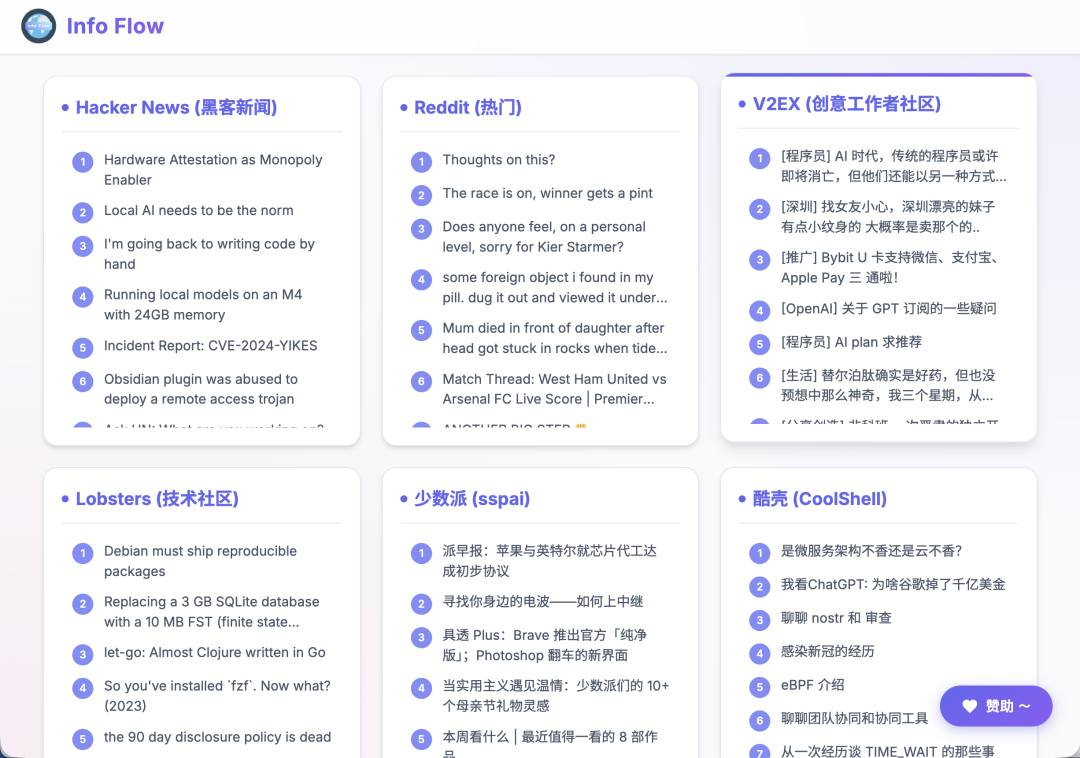Screen dimensions: 1080x758
Task: Open 是微服务架构不香还是云不香?
Action: (871, 551)
